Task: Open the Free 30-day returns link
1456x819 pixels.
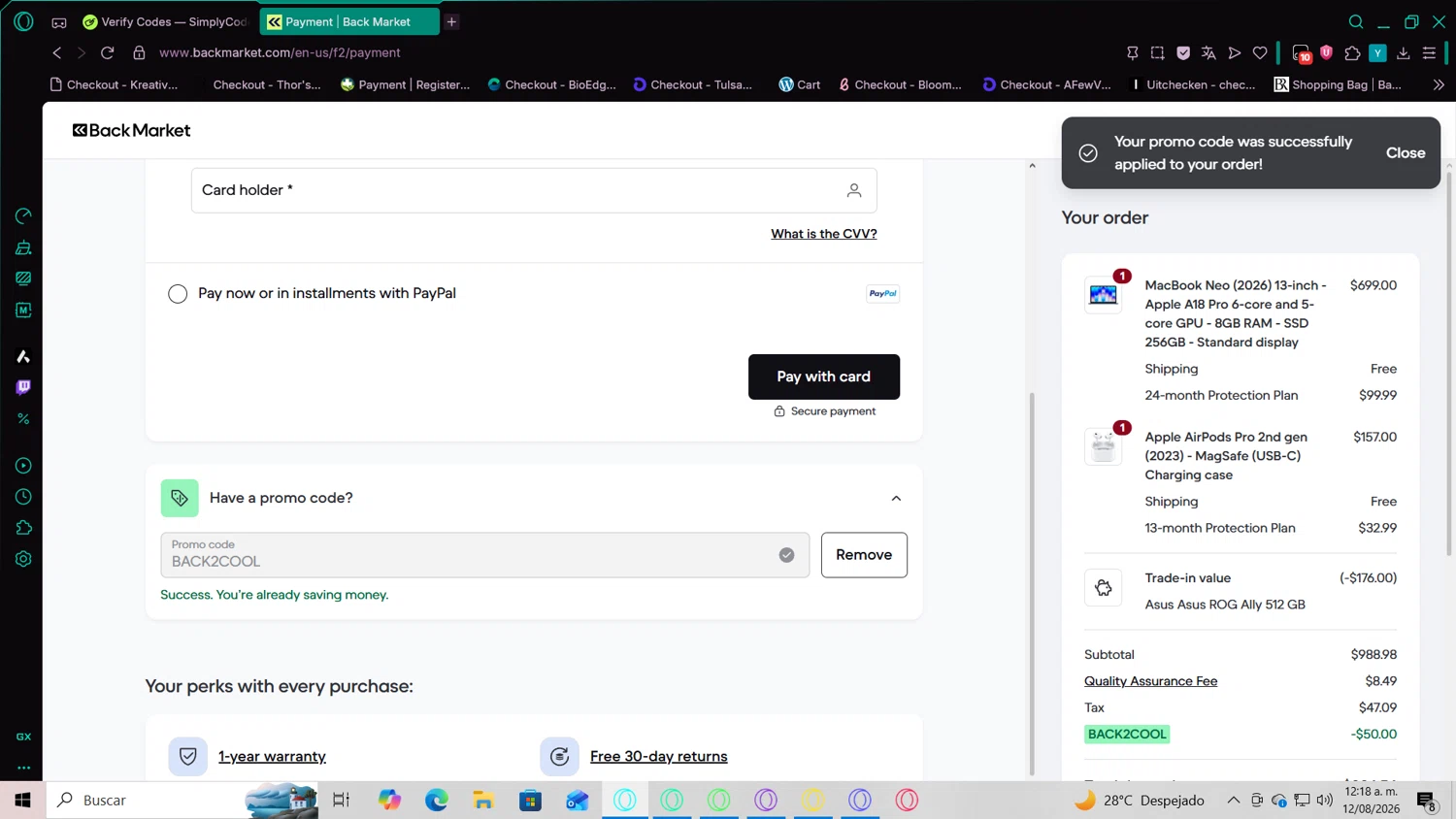Action: tap(658, 756)
